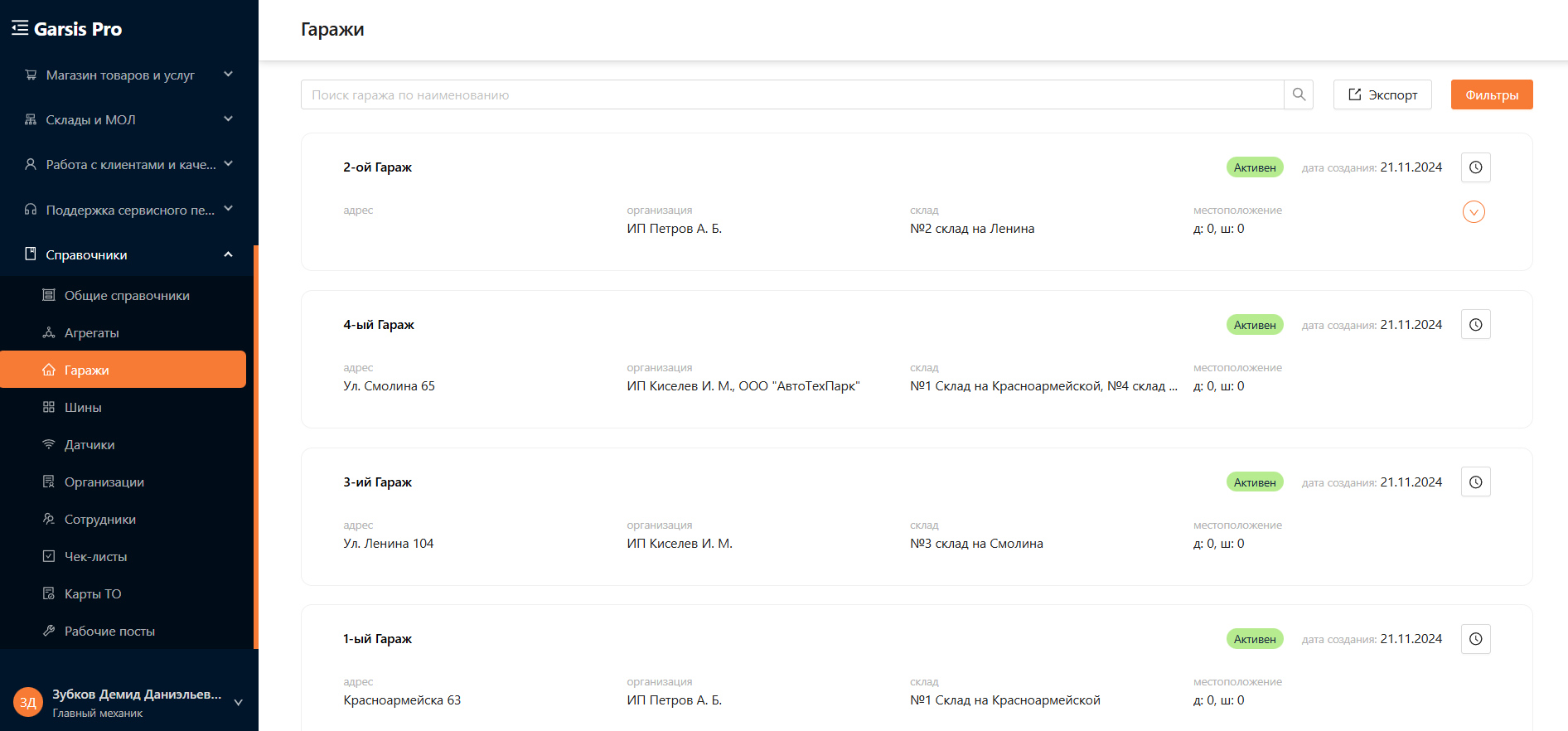
Task: Click the book icon next to Справочники
Action: [31, 254]
